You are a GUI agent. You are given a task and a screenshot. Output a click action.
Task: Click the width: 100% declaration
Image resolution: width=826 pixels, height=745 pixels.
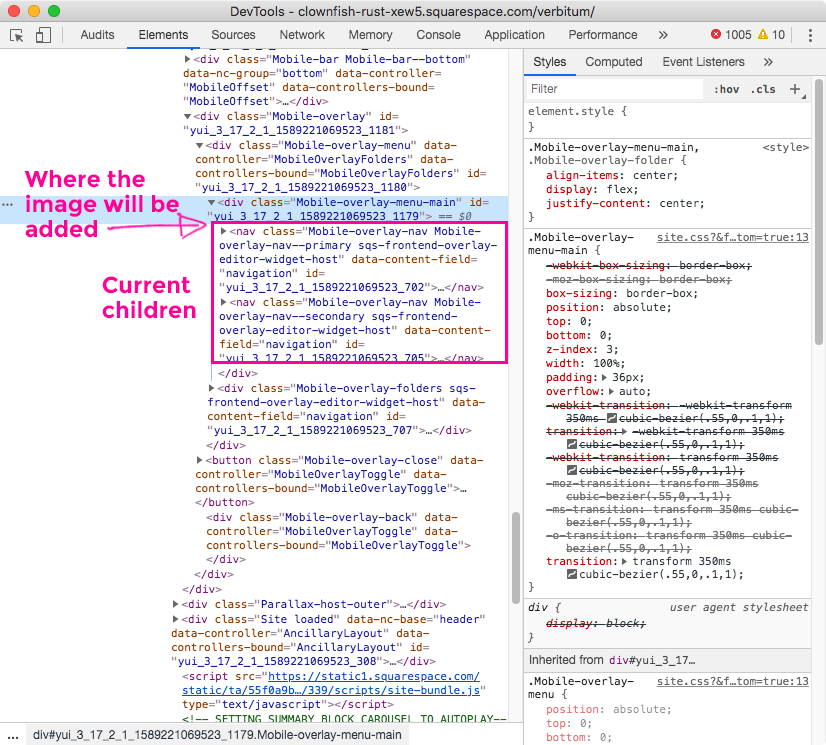(x=585, y=364)
